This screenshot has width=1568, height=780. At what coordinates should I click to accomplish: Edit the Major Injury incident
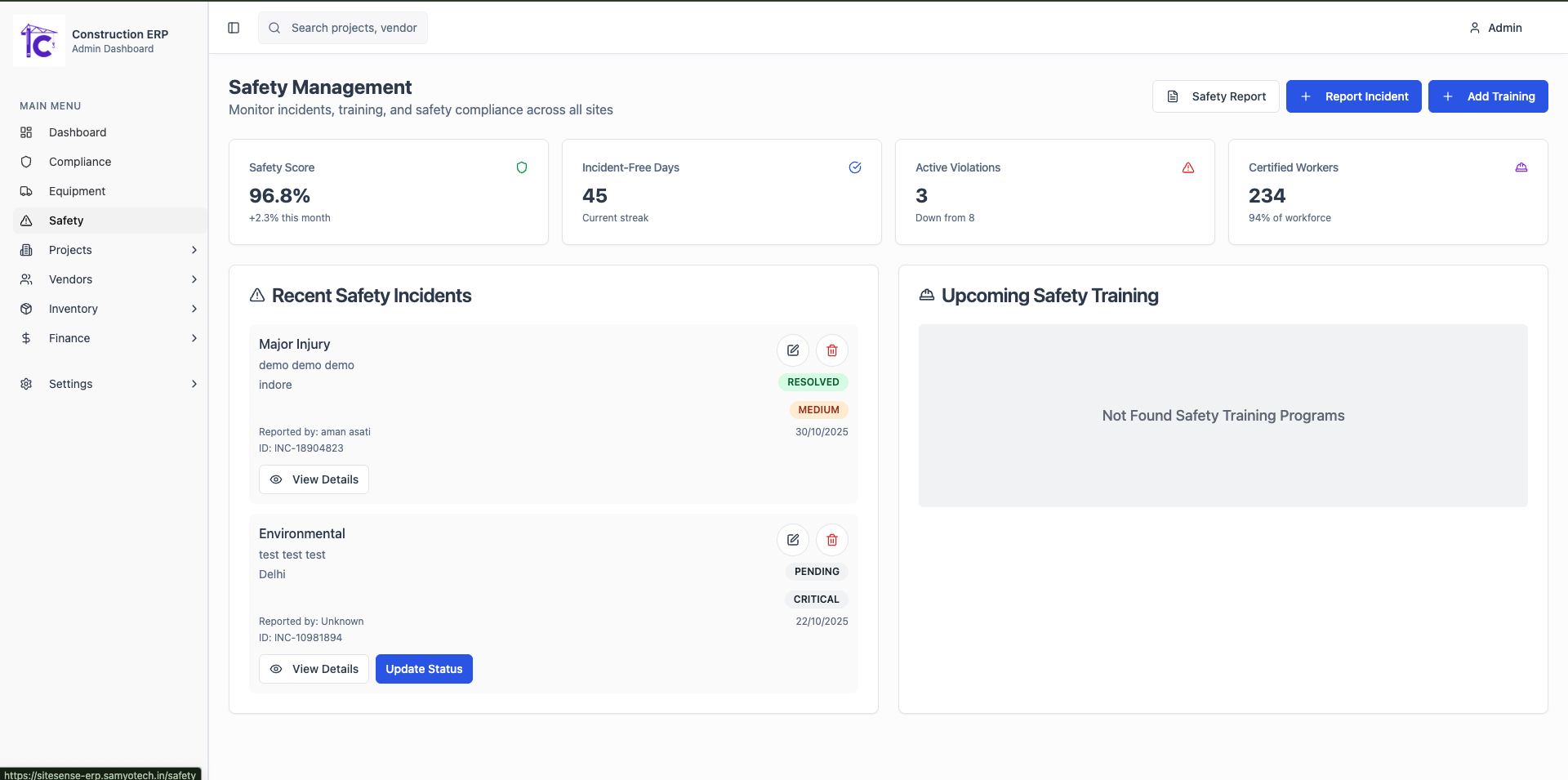point(792,350)
